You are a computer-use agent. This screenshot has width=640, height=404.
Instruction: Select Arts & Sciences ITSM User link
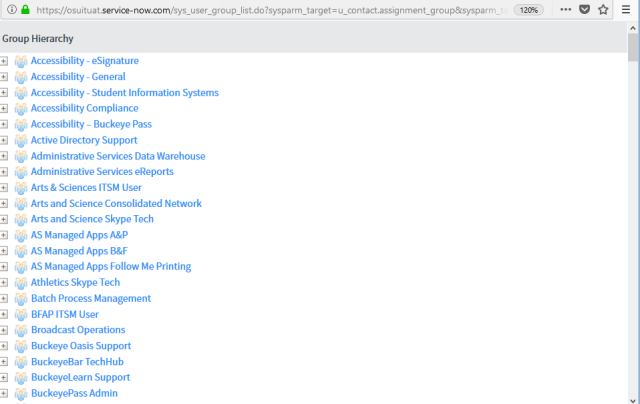87,187
